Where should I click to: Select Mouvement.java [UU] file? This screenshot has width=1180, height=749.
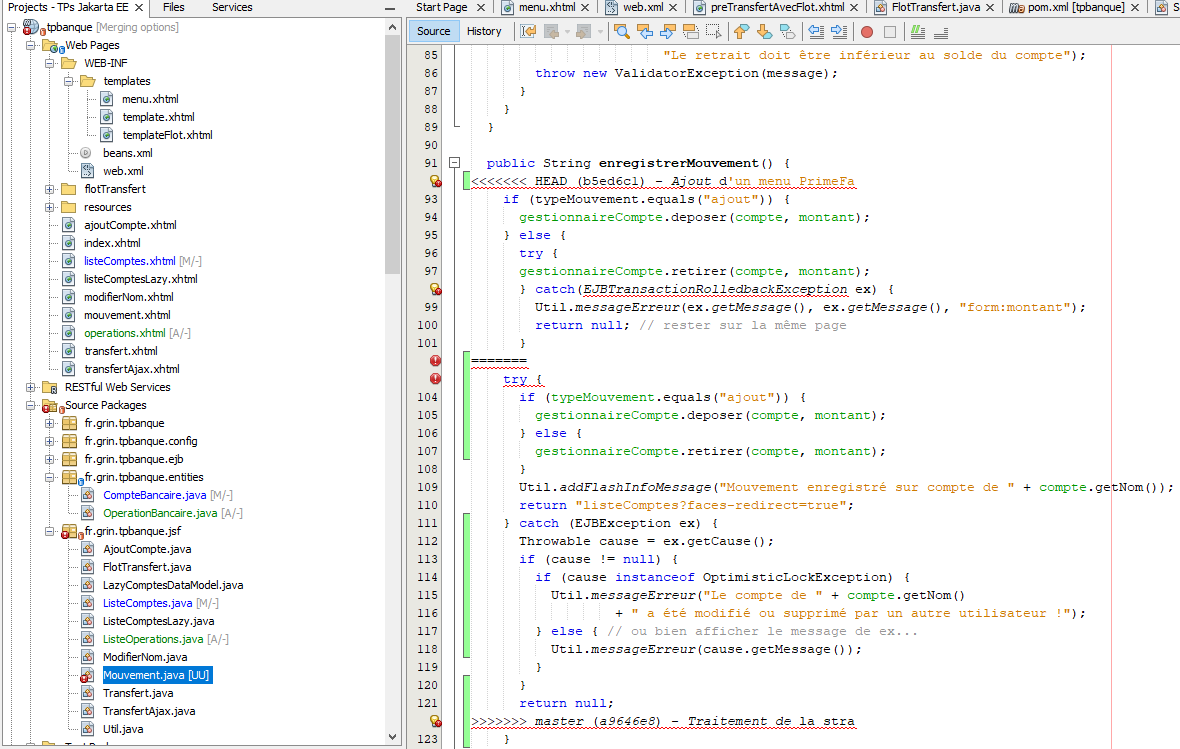pos(156,675)
